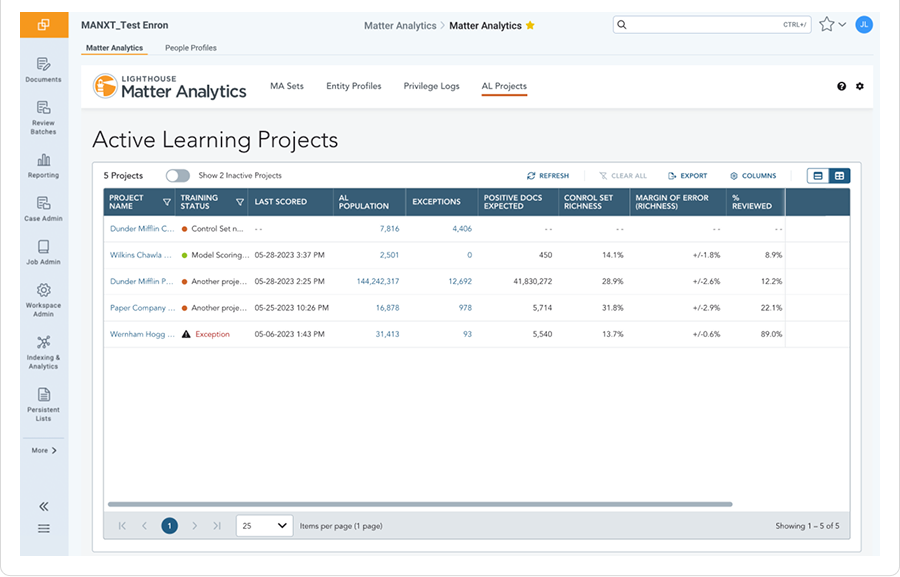The width and height of the screenshot is (900, 577).
Task: Click the red Exception status text
Action: (x=212, y=334)
